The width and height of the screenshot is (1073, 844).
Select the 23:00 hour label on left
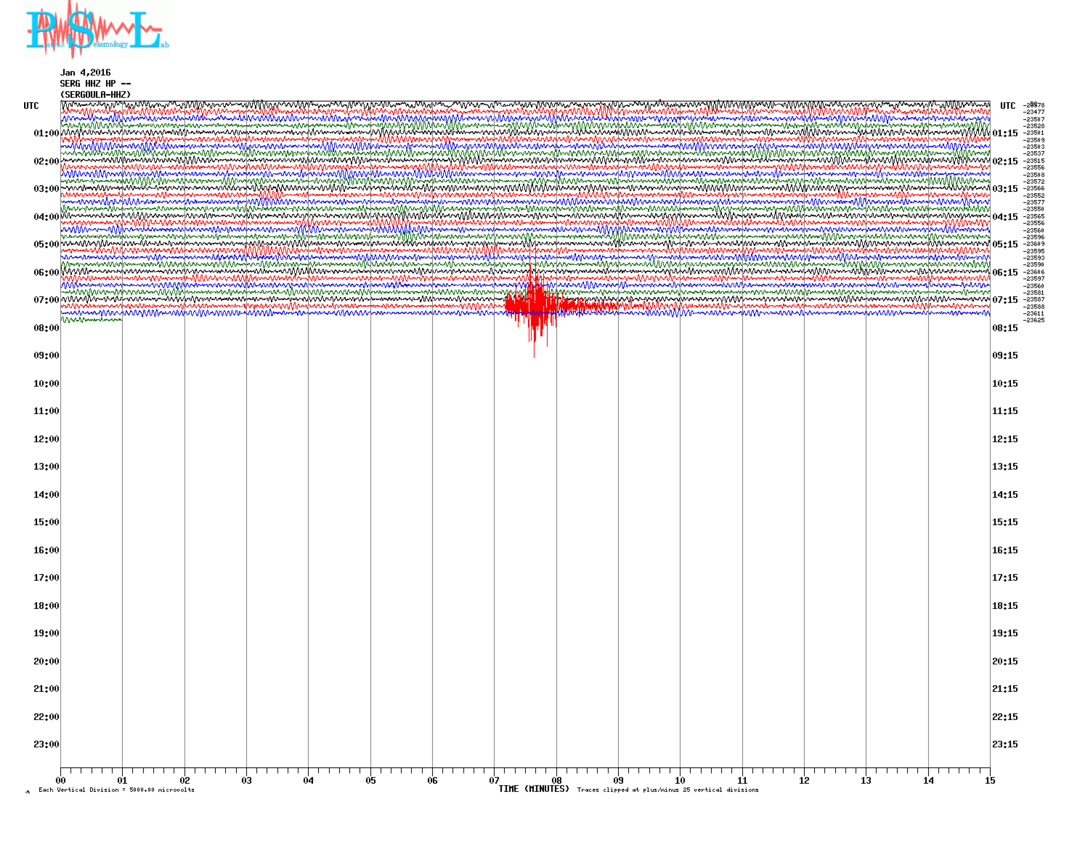coord(46,744)
